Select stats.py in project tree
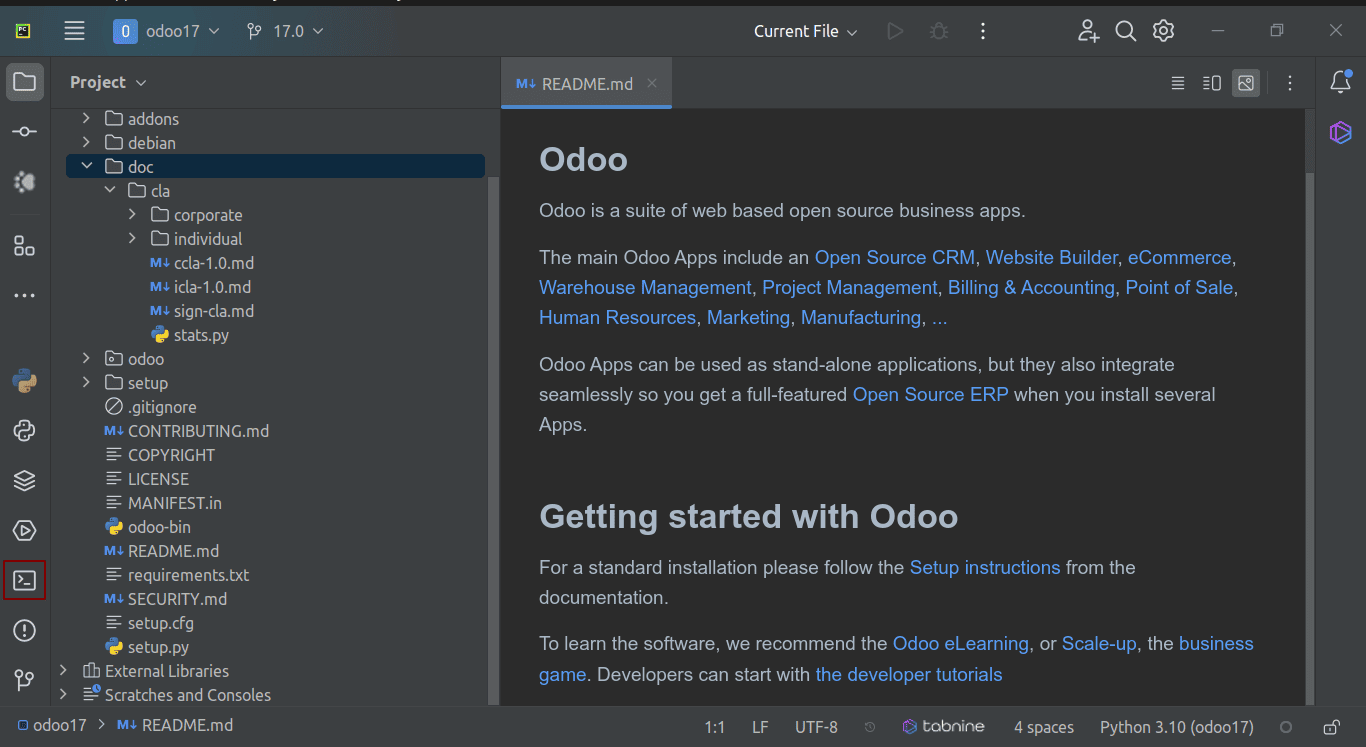The width and height of the screenshot is (1366, 747). (190, 334)
